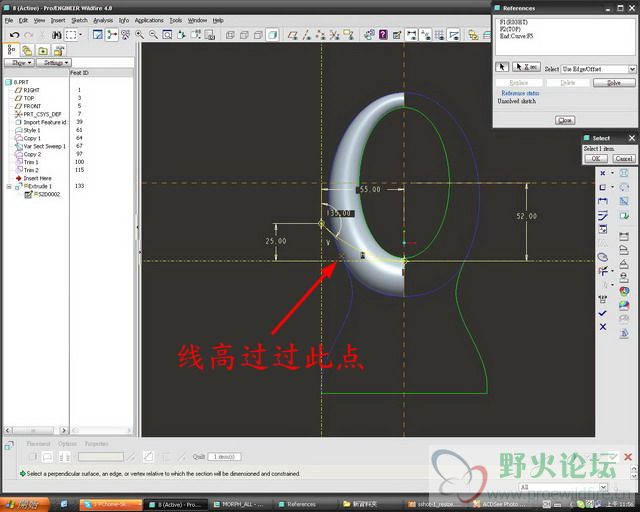Select the modify dimensions tool in sketcher toolbar
640x512 pixels.
pyautogui.click(x=603, y=215)
